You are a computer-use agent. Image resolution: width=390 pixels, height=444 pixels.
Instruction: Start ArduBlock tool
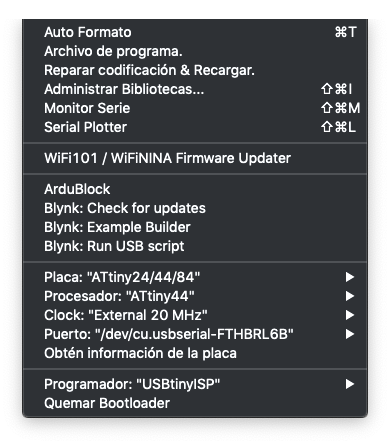click(195, 189)
